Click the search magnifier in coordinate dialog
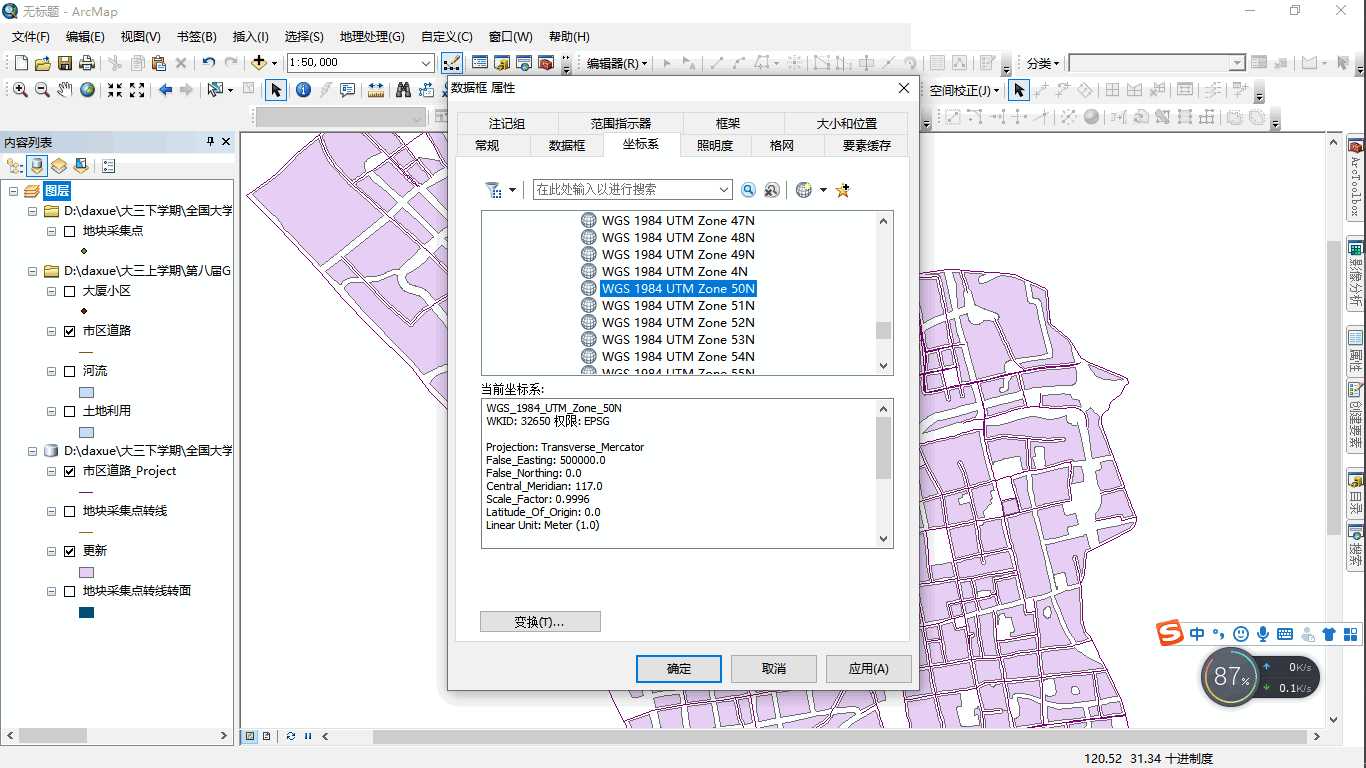The image size is (1366, 768). 748,190
